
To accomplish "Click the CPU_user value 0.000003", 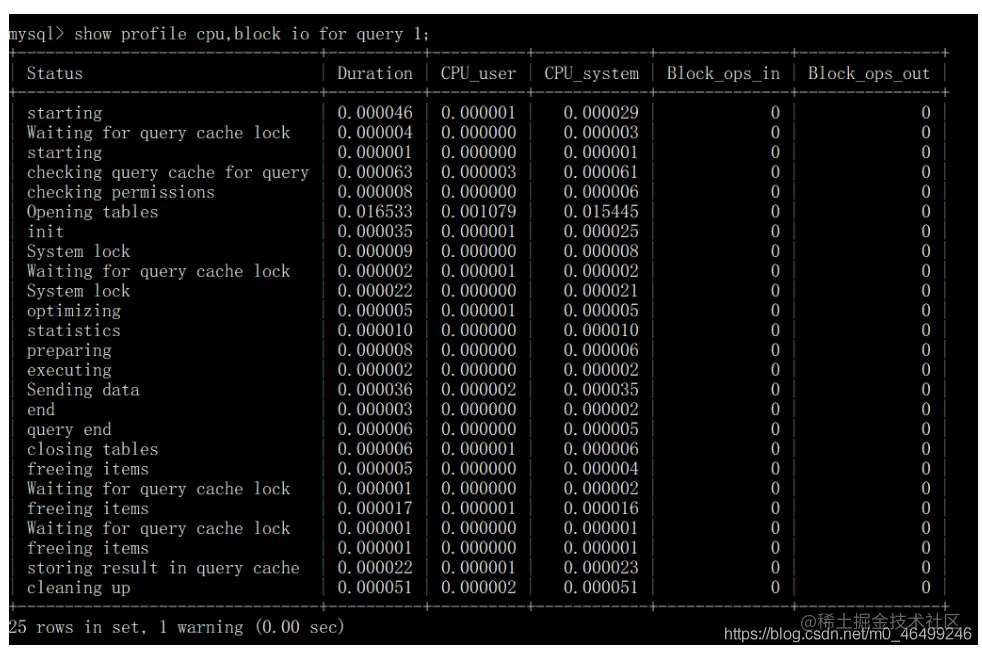I will [478, 172].
